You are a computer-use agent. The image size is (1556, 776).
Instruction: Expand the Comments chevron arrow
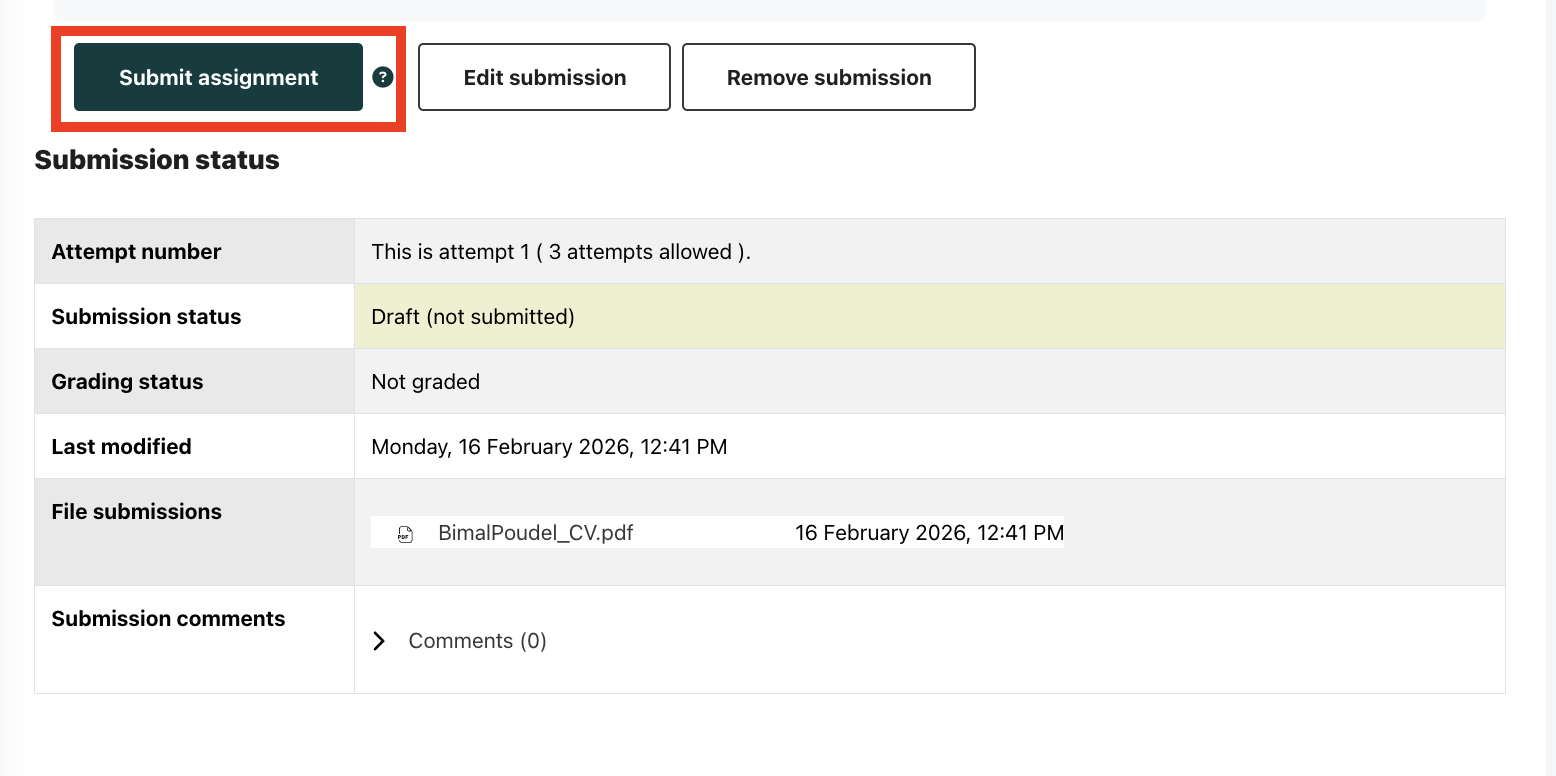click(x=379, y=641)
